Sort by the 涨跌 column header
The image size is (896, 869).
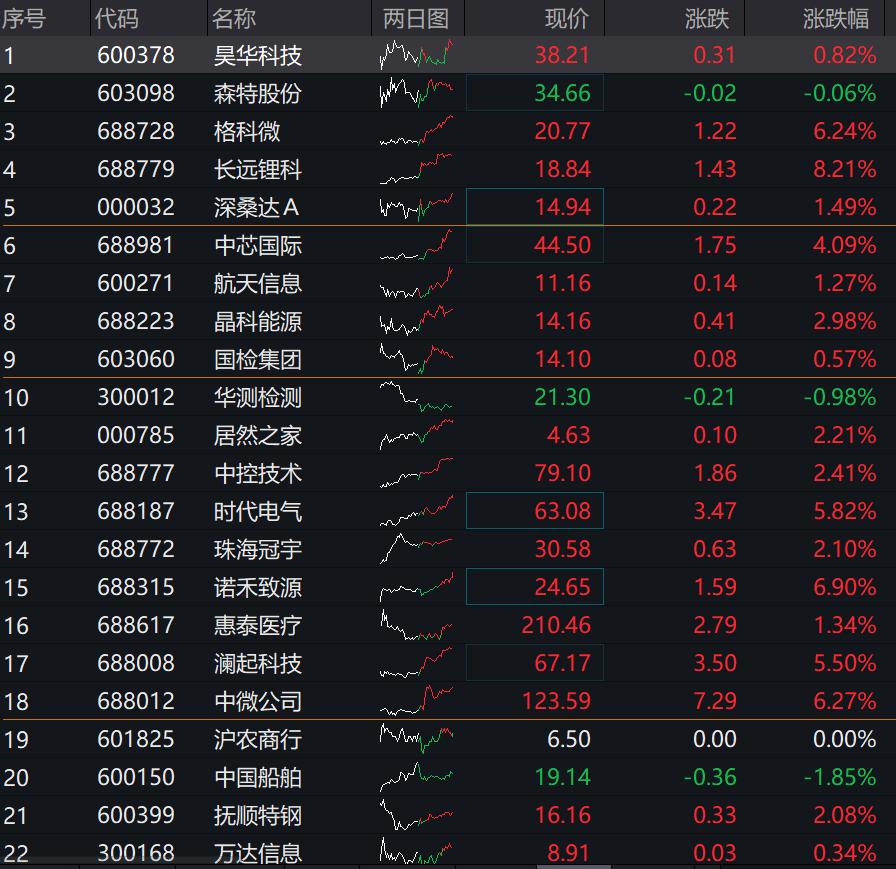707,19
